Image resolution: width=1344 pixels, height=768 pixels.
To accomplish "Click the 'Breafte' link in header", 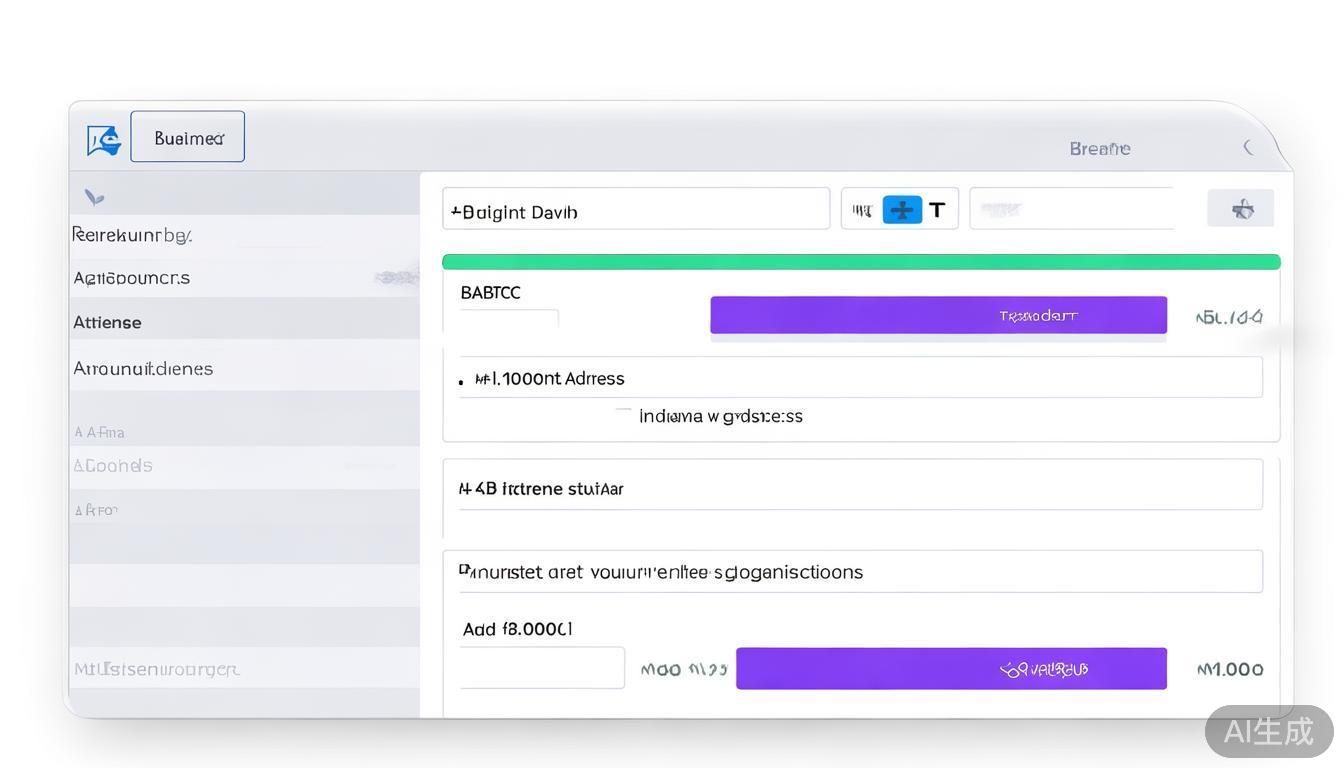I will point(1099,149).
